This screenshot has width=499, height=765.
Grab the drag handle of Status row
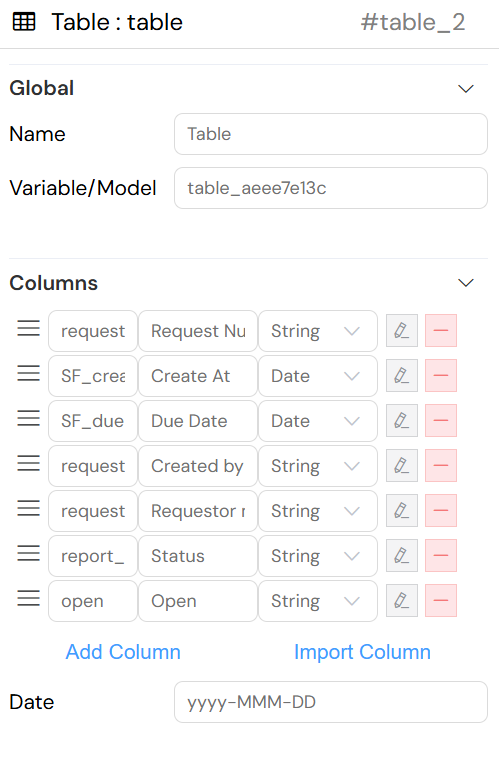(29, 553)
